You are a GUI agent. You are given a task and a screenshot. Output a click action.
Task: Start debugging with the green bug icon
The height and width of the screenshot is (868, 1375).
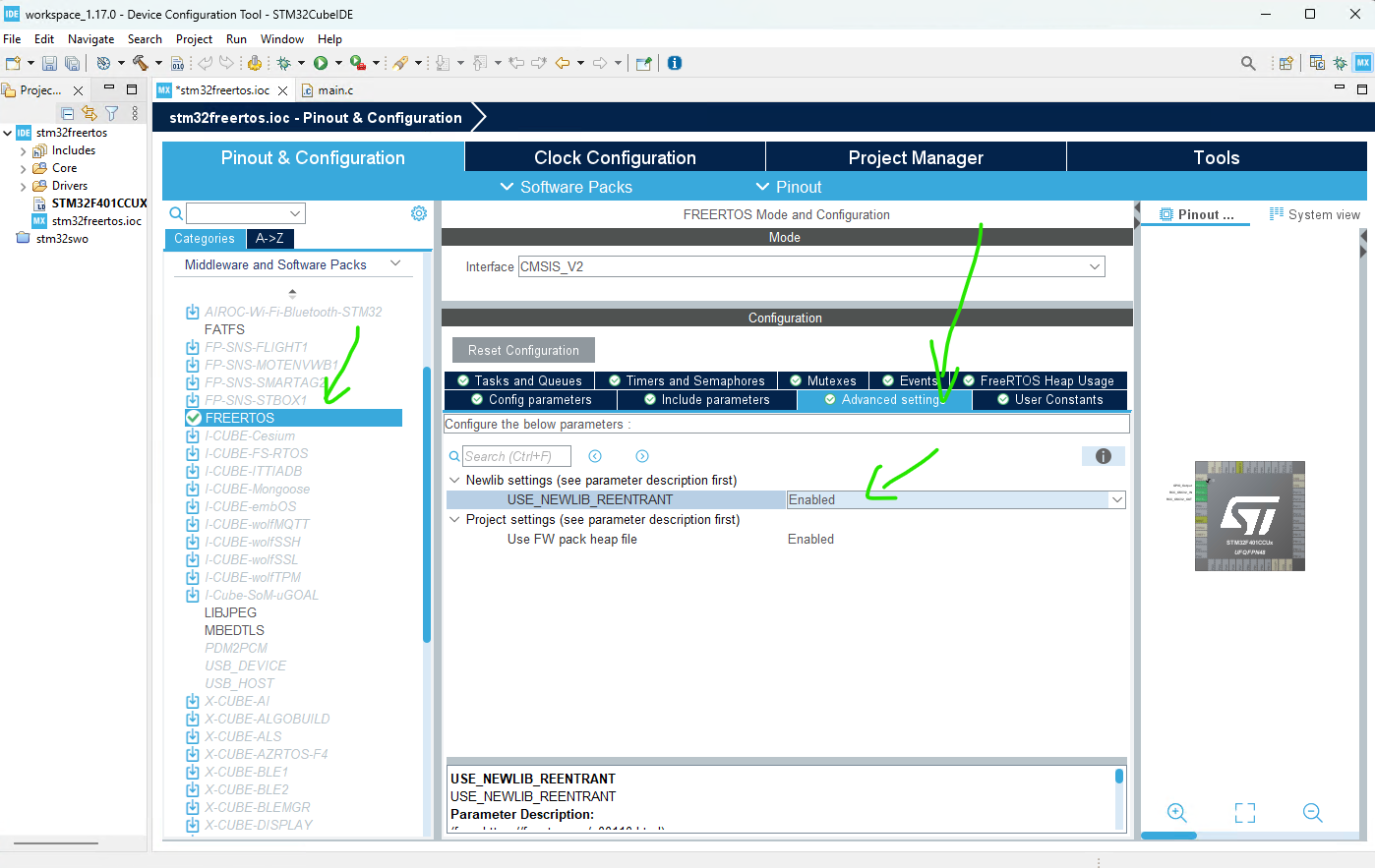283,63
